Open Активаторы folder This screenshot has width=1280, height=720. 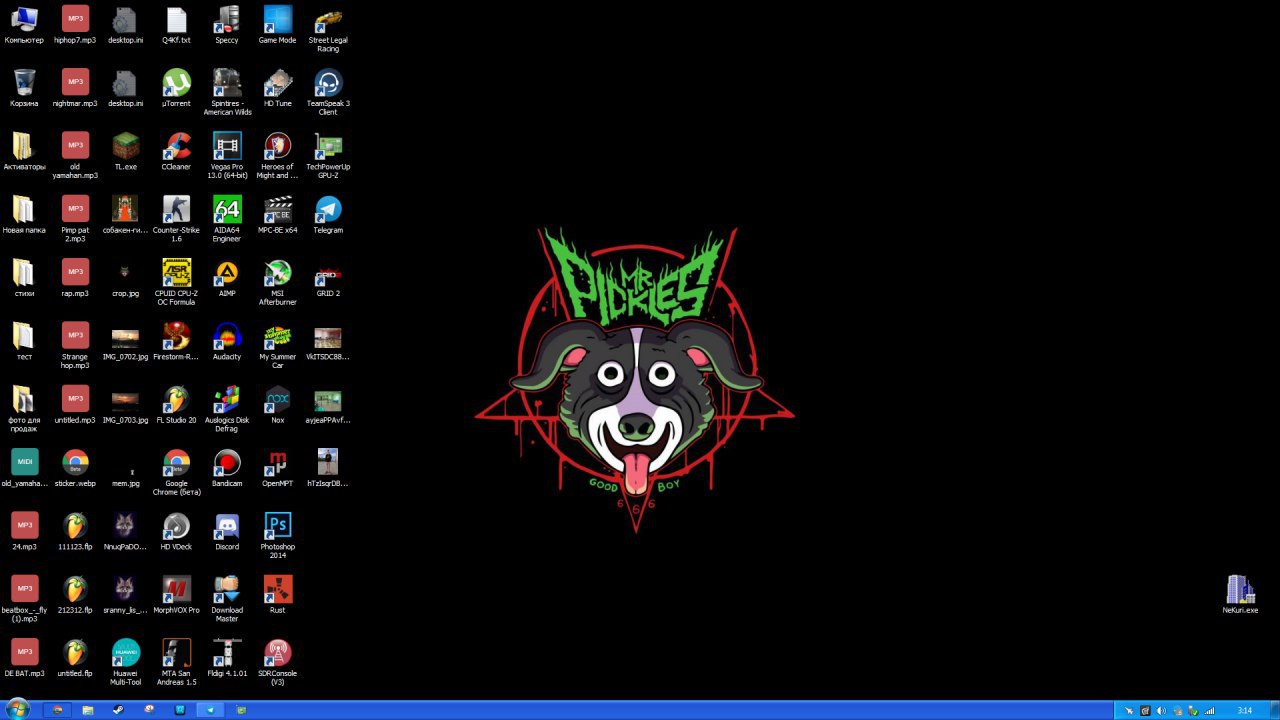click(x=24, y=151)
